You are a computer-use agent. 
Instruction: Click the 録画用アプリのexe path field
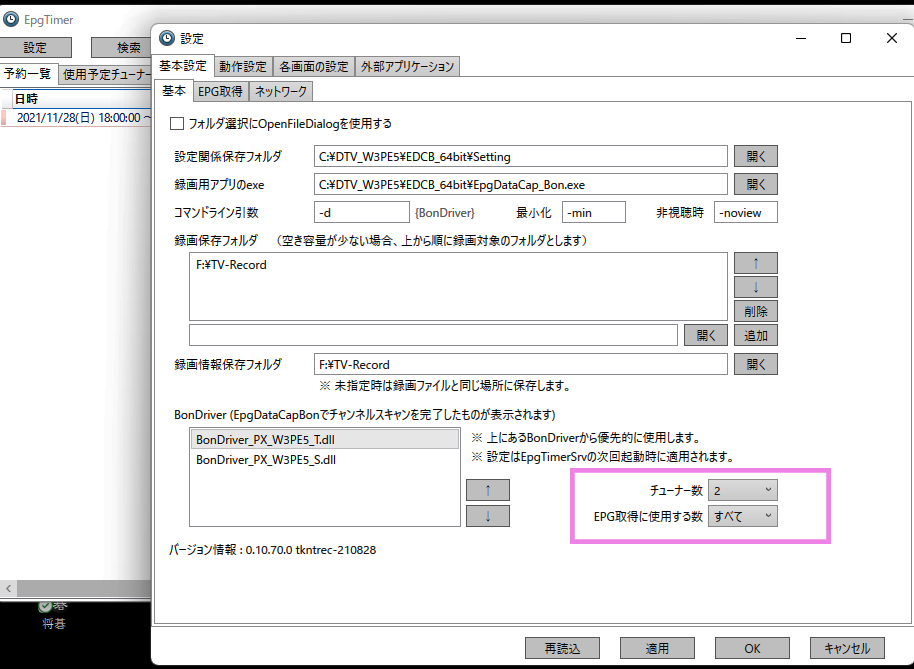[521, 184]
